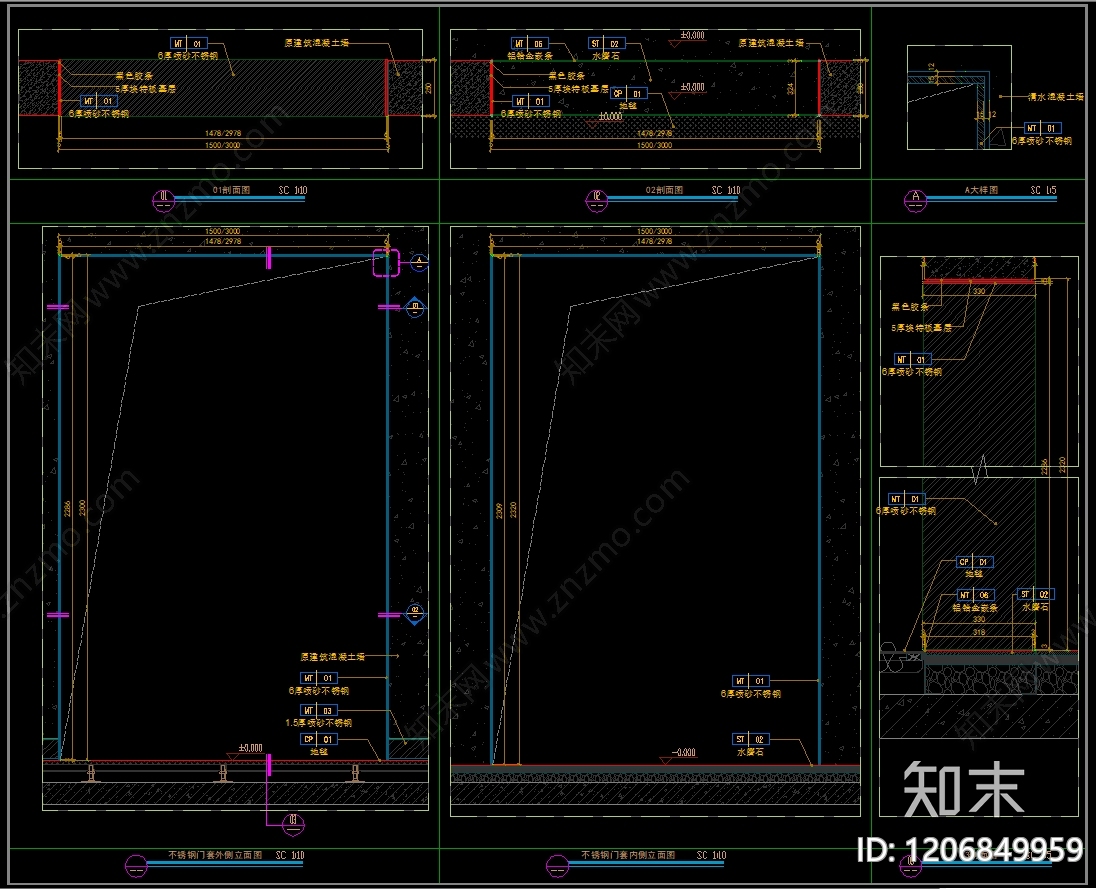The width and height of the screenshot is (1096, 889).
Task: Click the "A" callout bubble on the outer elevation
Action: (x=418, y=263)
